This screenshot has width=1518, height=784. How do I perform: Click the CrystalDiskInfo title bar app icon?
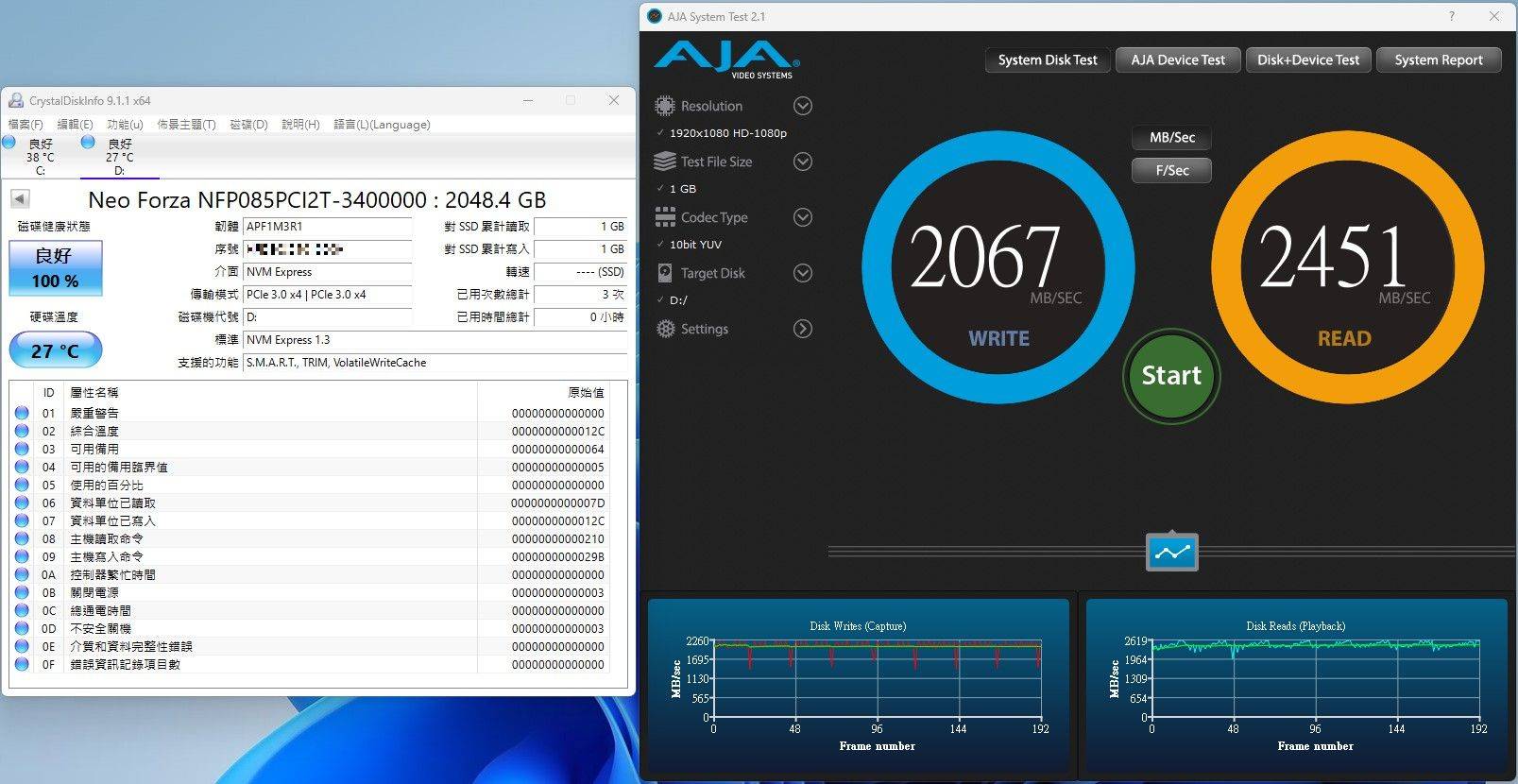click(x=15, y=100)
